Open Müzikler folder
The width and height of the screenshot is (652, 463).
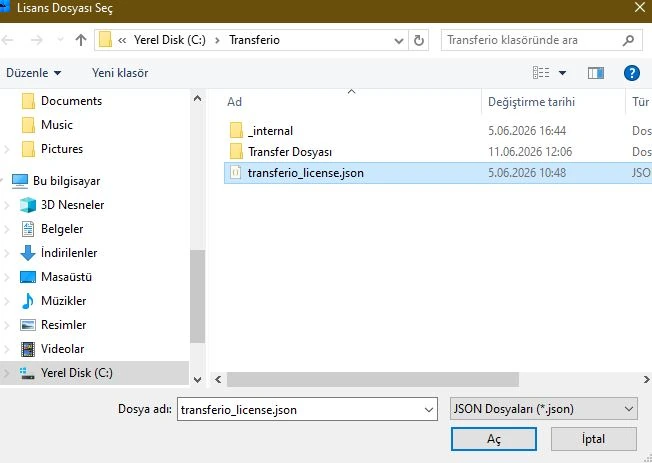pos(63,301)
